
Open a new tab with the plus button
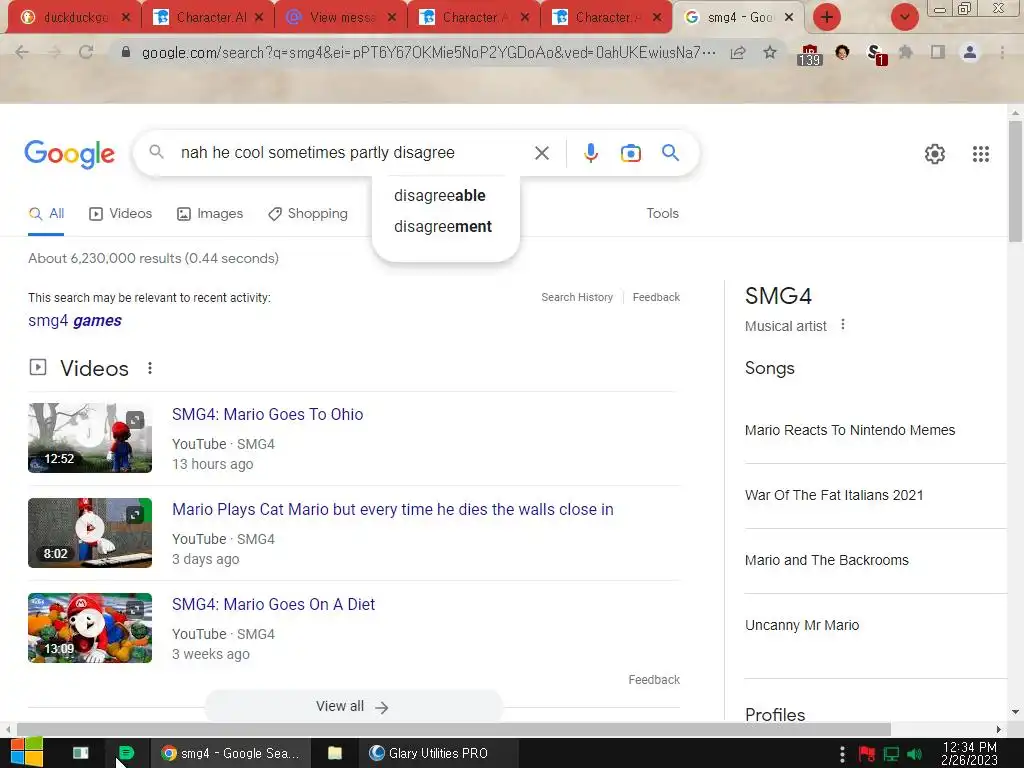[827, 17]
